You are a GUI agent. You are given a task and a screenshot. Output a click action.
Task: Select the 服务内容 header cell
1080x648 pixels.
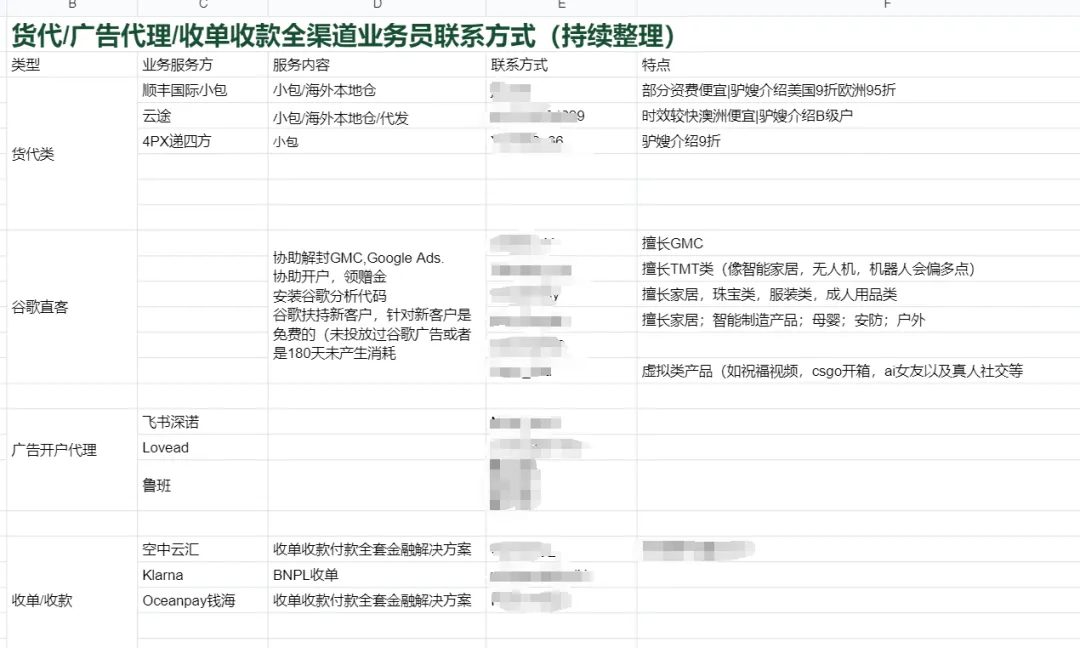pos(377,65)
